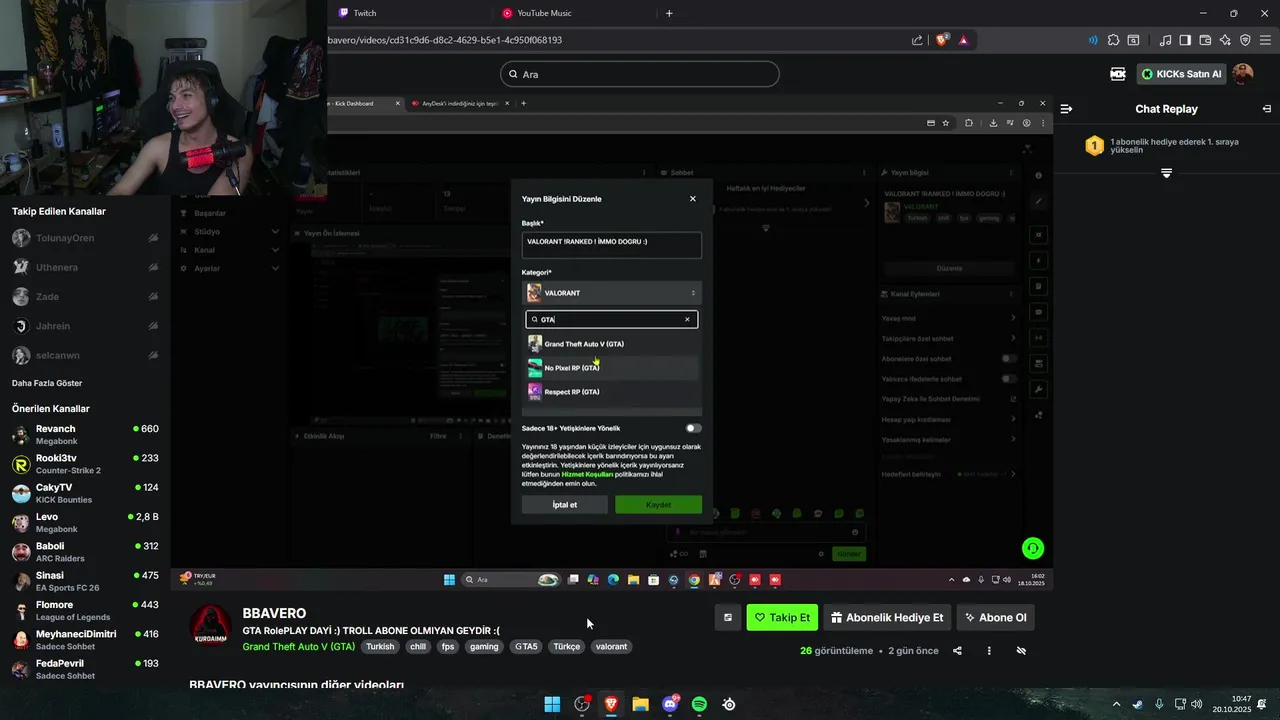Expand Yavaş mod chevron in Kanal Eylemleri
The image size is (1280, 720).
tap(1012, 318)
